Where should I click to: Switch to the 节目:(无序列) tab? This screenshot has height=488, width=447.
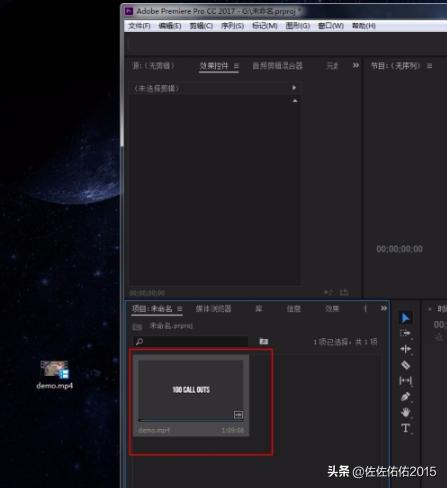[x=395, y=66]
